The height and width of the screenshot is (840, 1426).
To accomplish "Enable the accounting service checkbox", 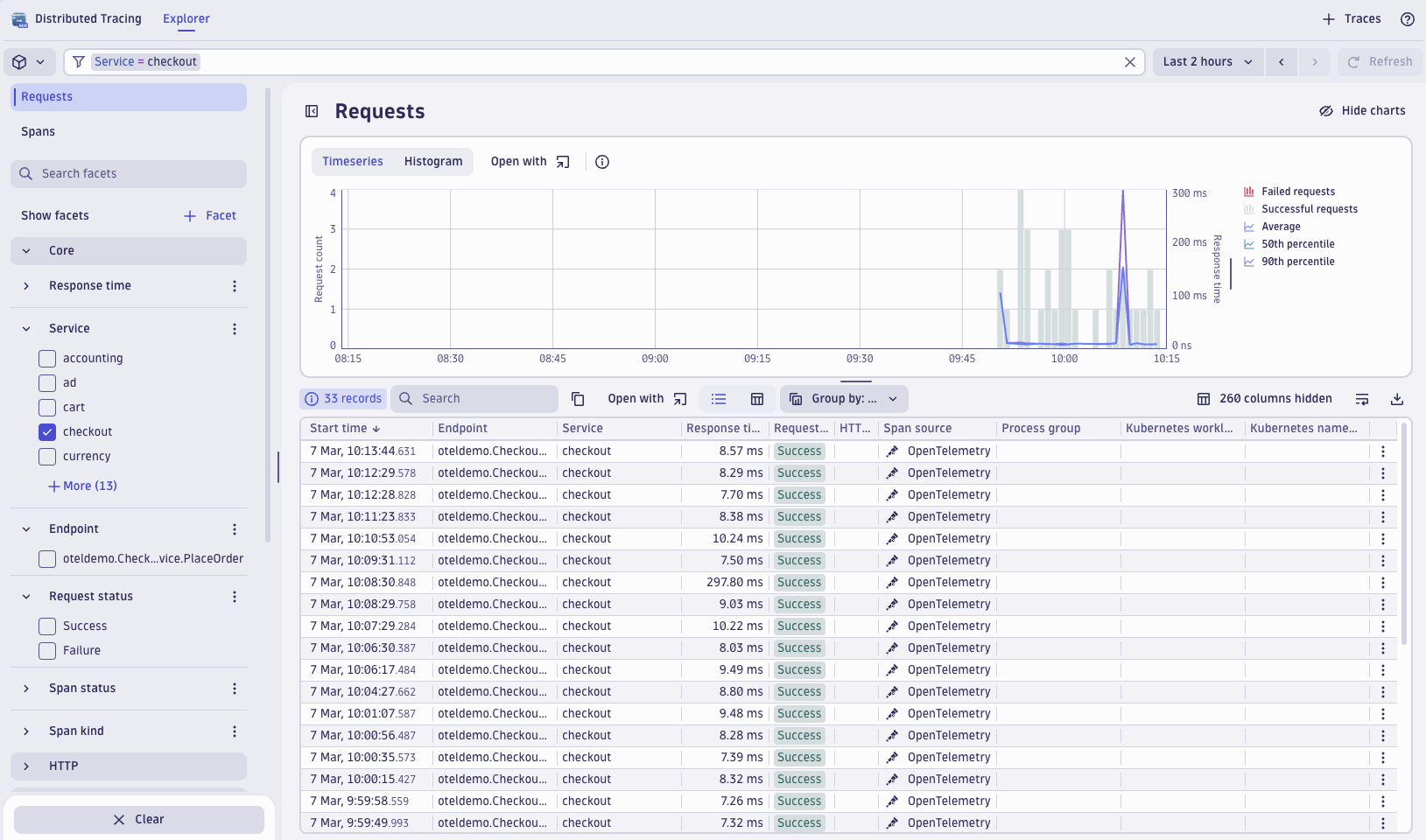I will [x=46, y=358].
